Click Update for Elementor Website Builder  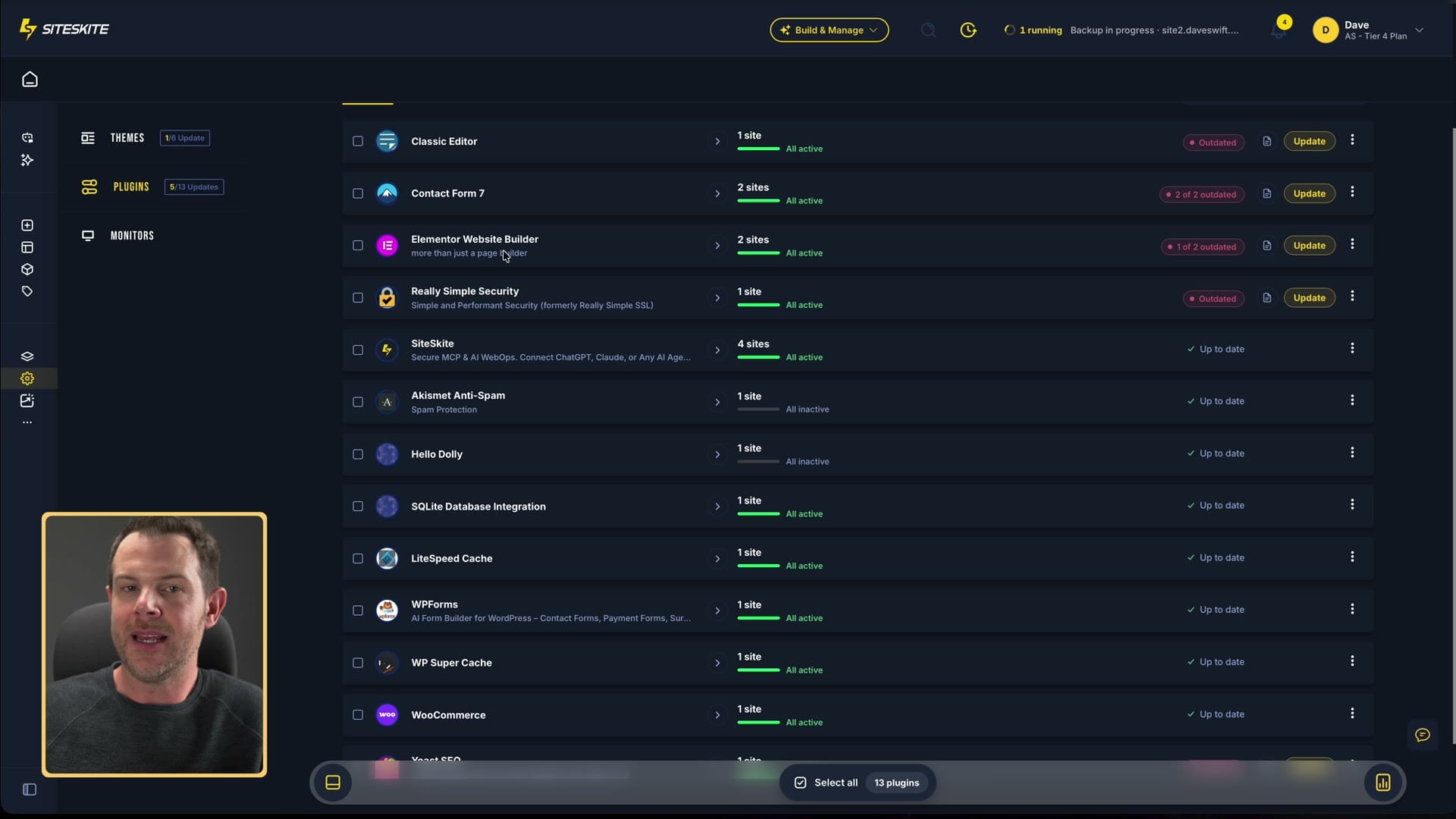(x=1310, y=246)
